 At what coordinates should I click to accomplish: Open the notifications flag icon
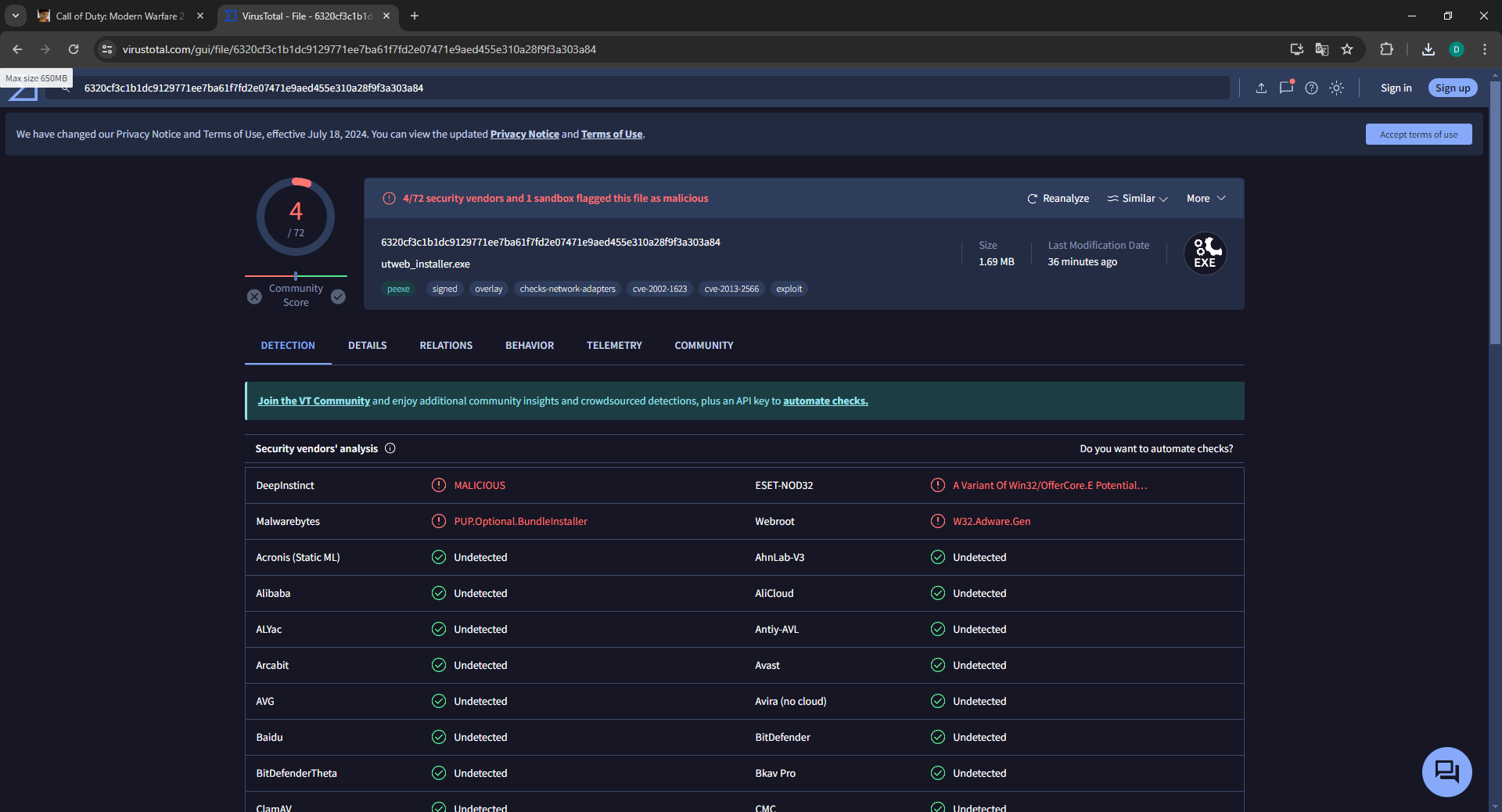point(1286,88)
